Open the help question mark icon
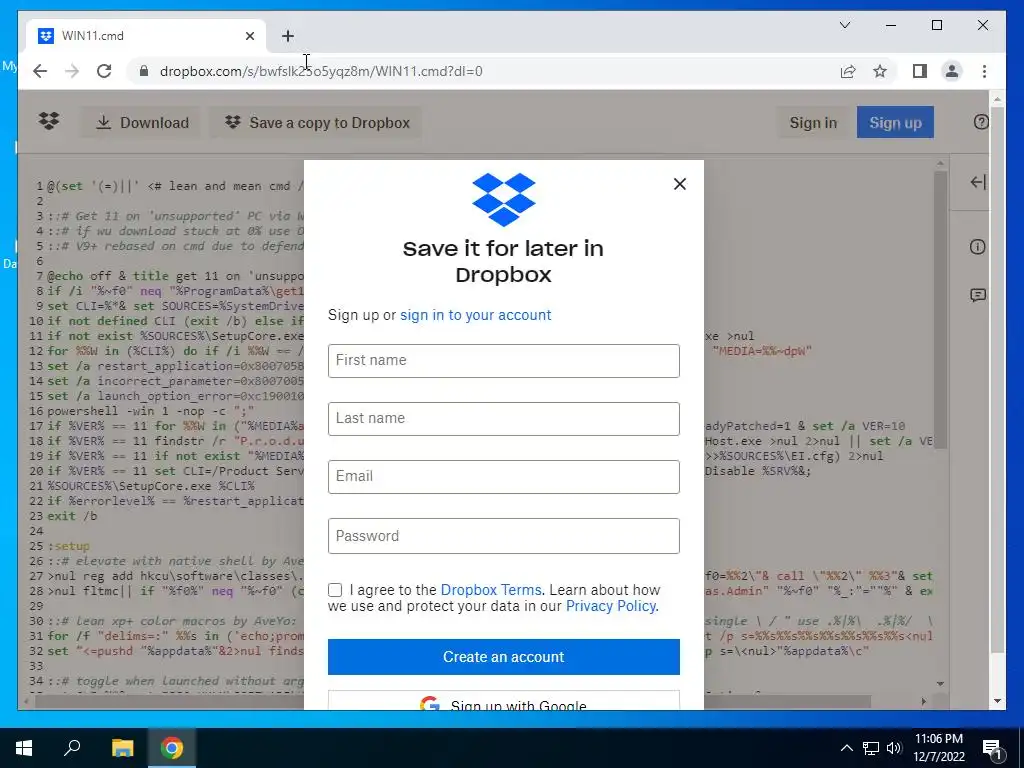The width and height of the screenshot is (1024, 768). 981,122
